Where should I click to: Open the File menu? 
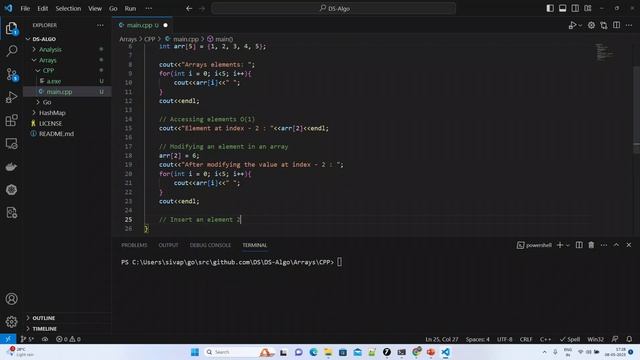(25, 8)
